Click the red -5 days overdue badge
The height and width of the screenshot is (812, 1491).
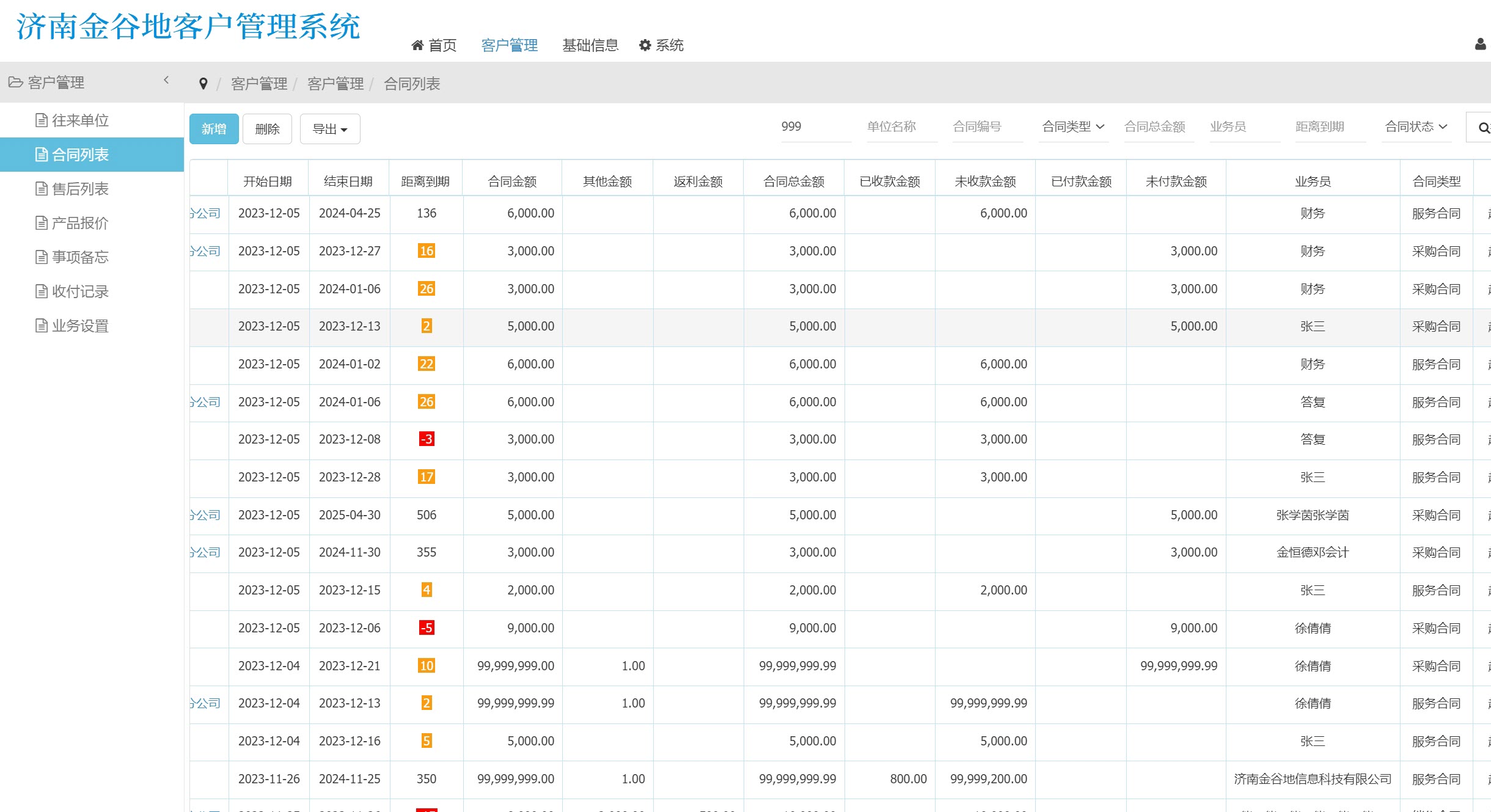pyautogui.click(x=427, y=628)
